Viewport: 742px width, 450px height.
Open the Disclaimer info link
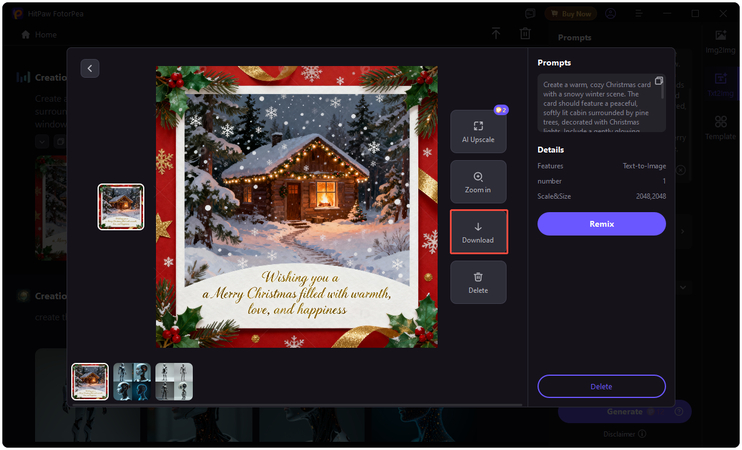(x=625, y=434)
